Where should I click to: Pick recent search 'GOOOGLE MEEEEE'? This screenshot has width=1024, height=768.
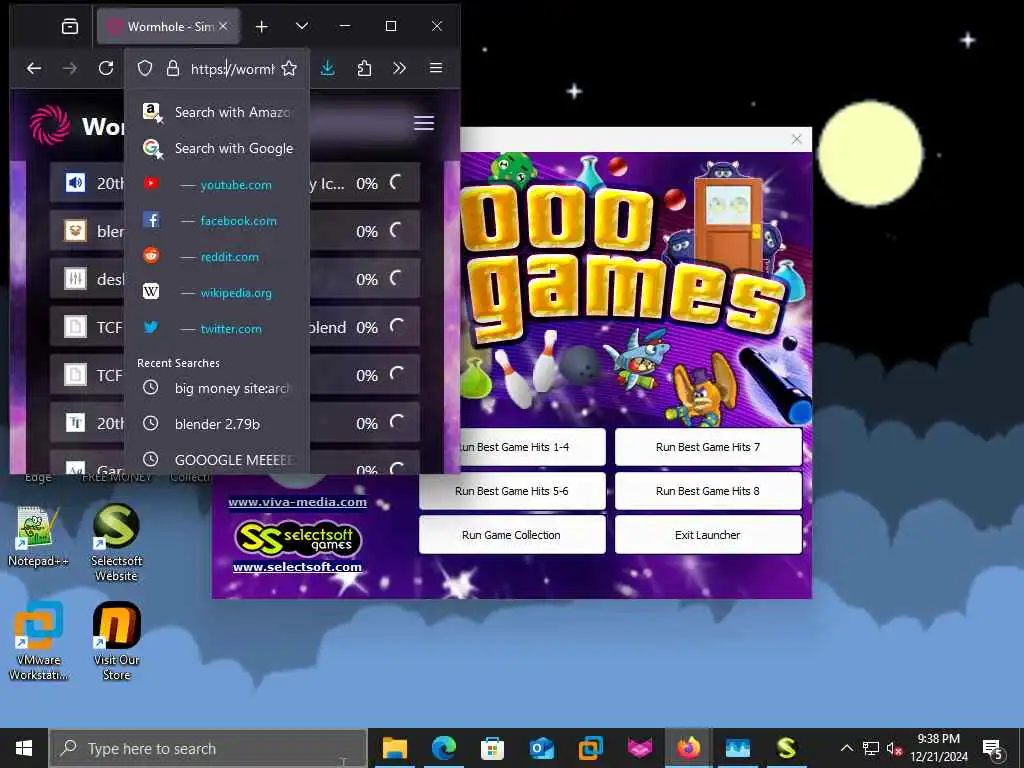(217, 460)
